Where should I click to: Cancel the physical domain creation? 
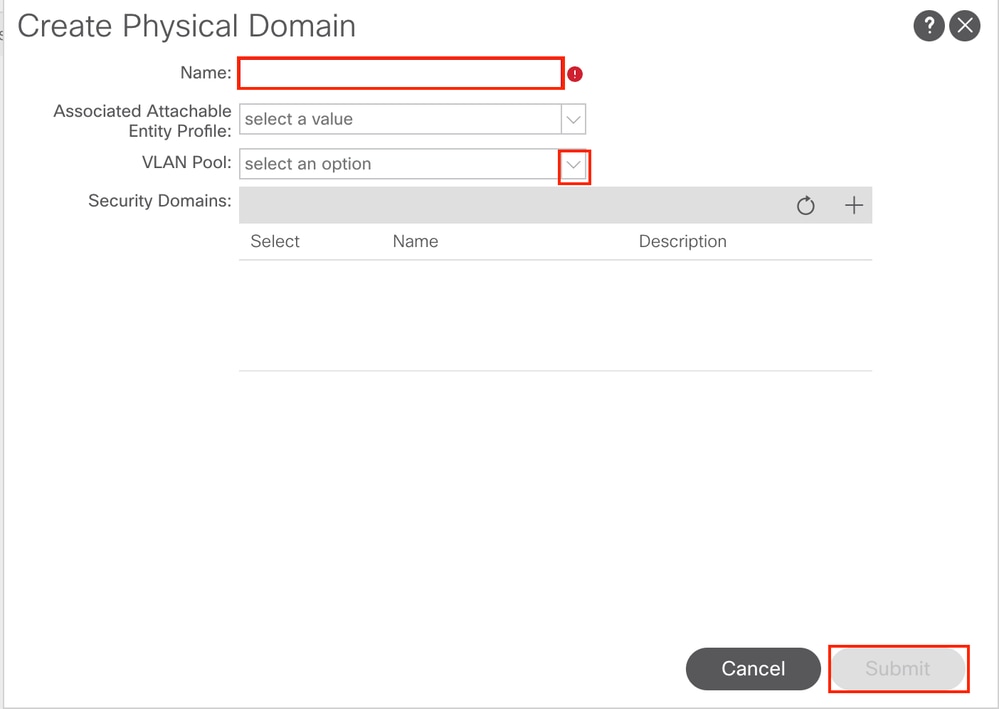[753, 668]
